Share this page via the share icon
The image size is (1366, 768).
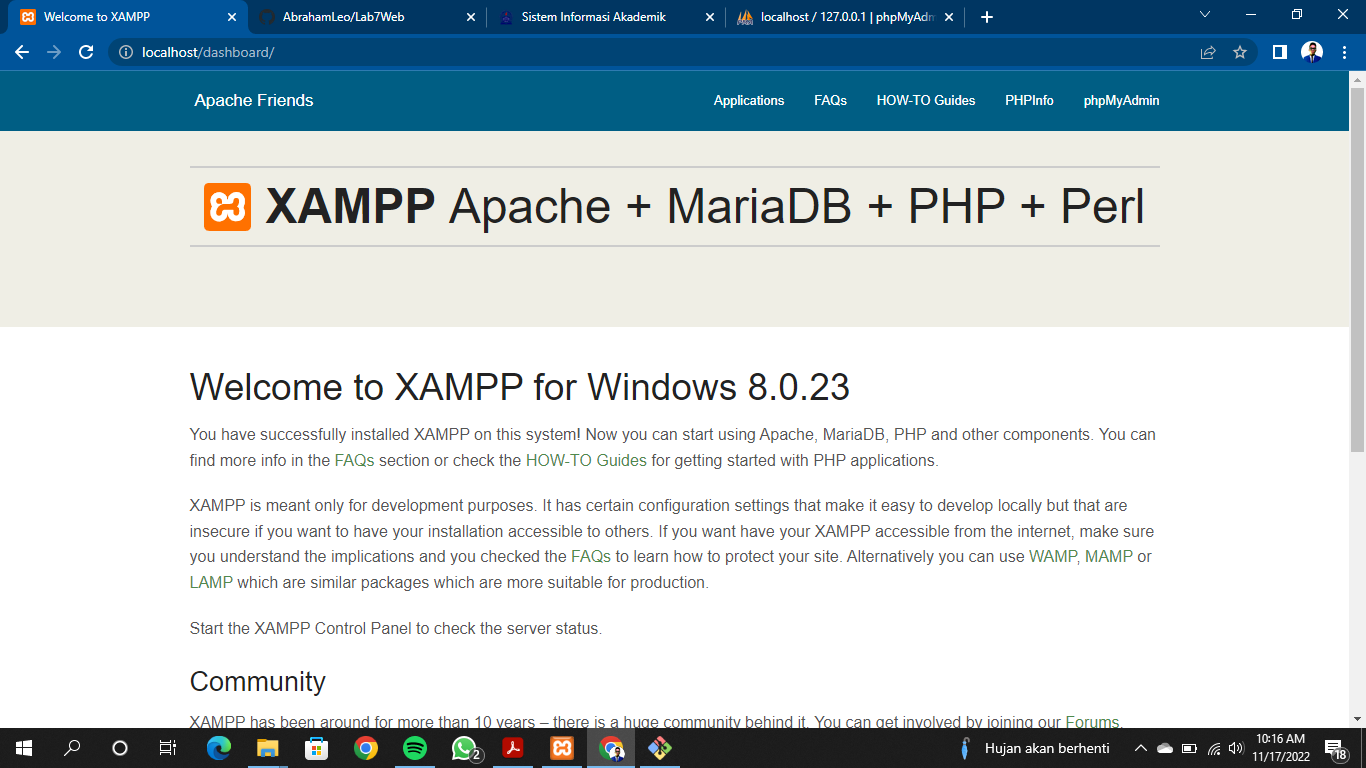tap(1208, 52)
